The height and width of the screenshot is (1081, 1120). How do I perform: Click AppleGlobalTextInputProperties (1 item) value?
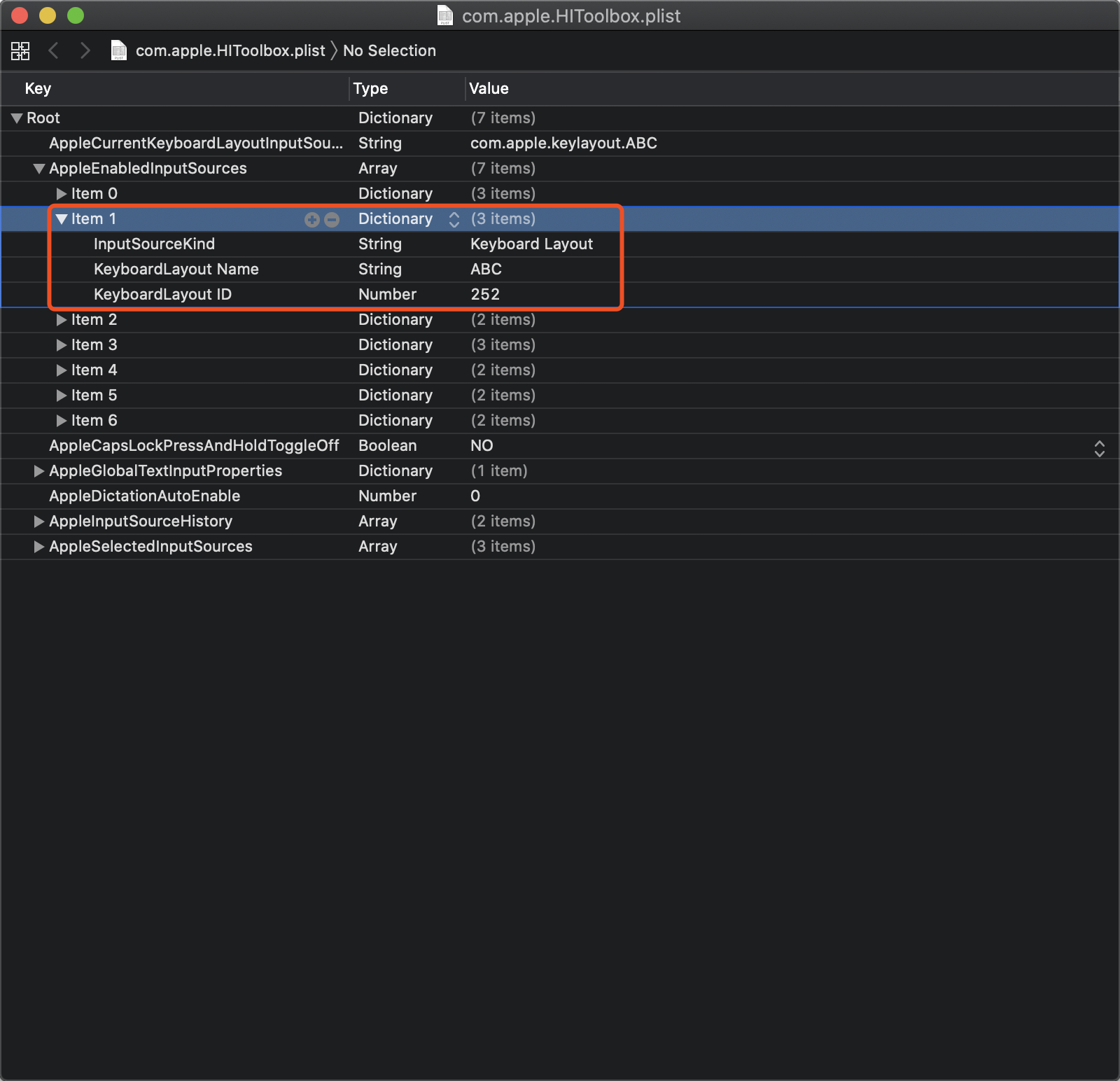pyautogui.click(x=499, y=470)
